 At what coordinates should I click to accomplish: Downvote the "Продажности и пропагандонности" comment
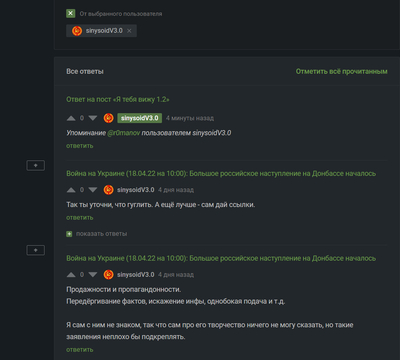93,275
